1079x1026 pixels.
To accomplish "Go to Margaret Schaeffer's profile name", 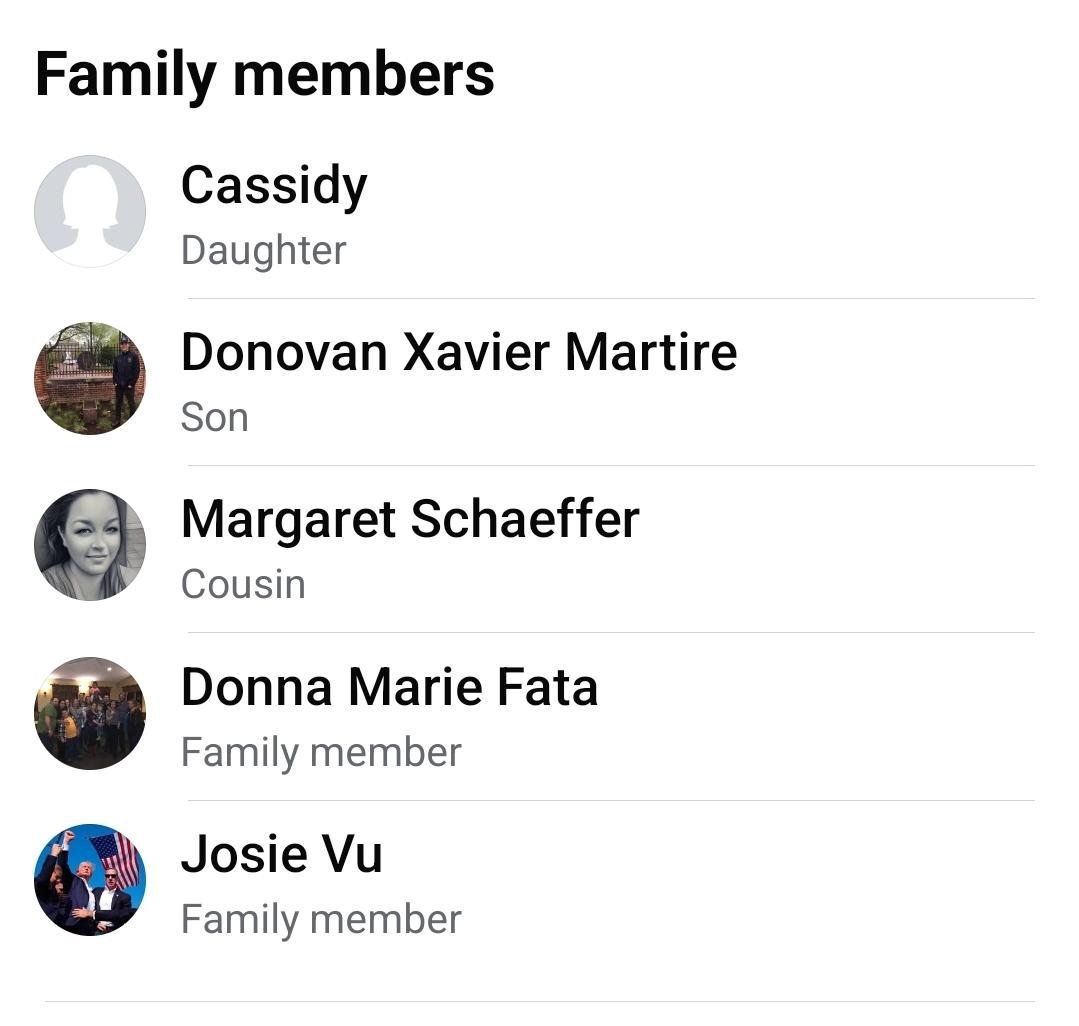I will coord(410,519).
